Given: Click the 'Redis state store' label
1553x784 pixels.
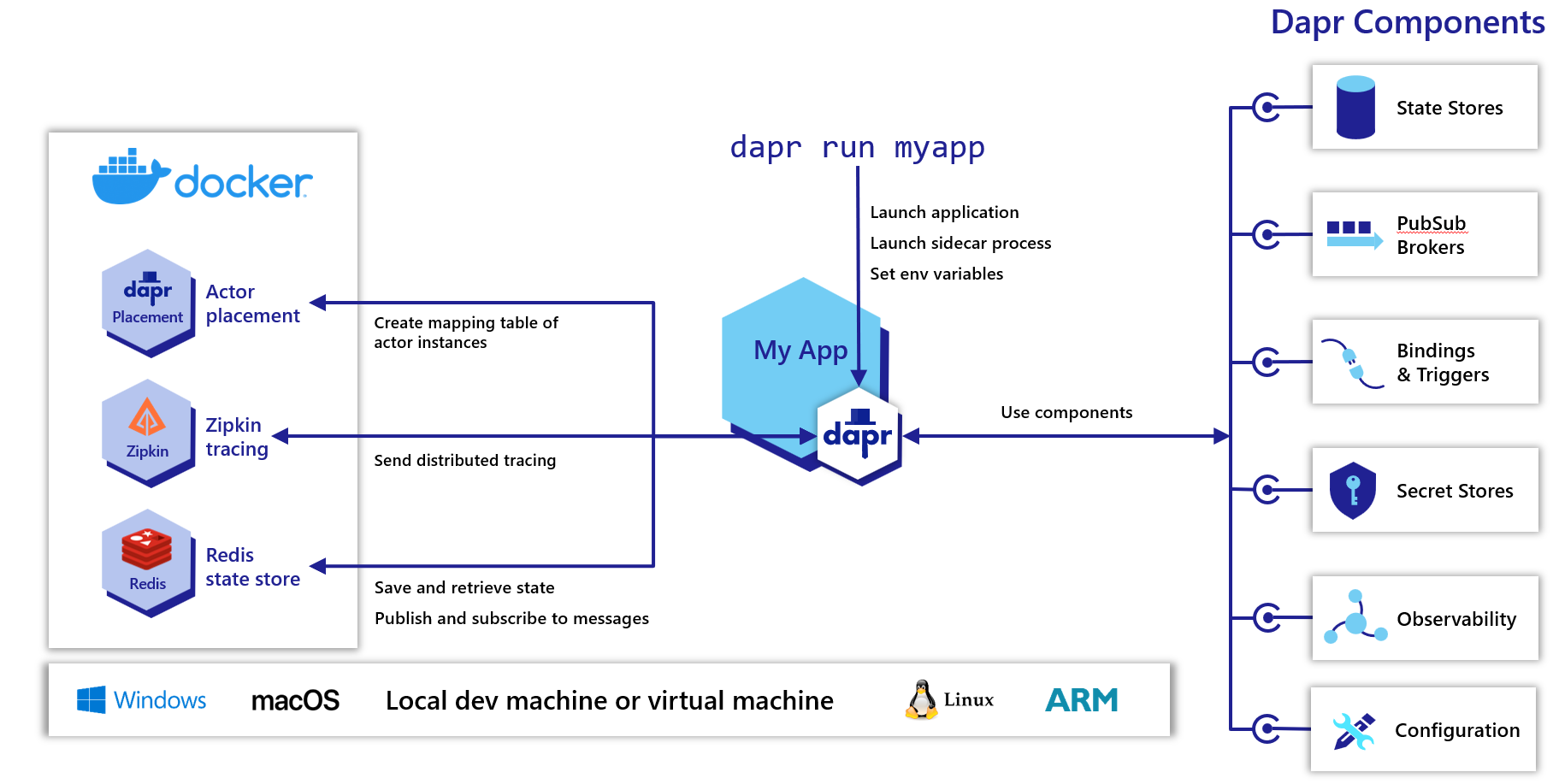Looking at the screenshot, I should pos(252,567).
